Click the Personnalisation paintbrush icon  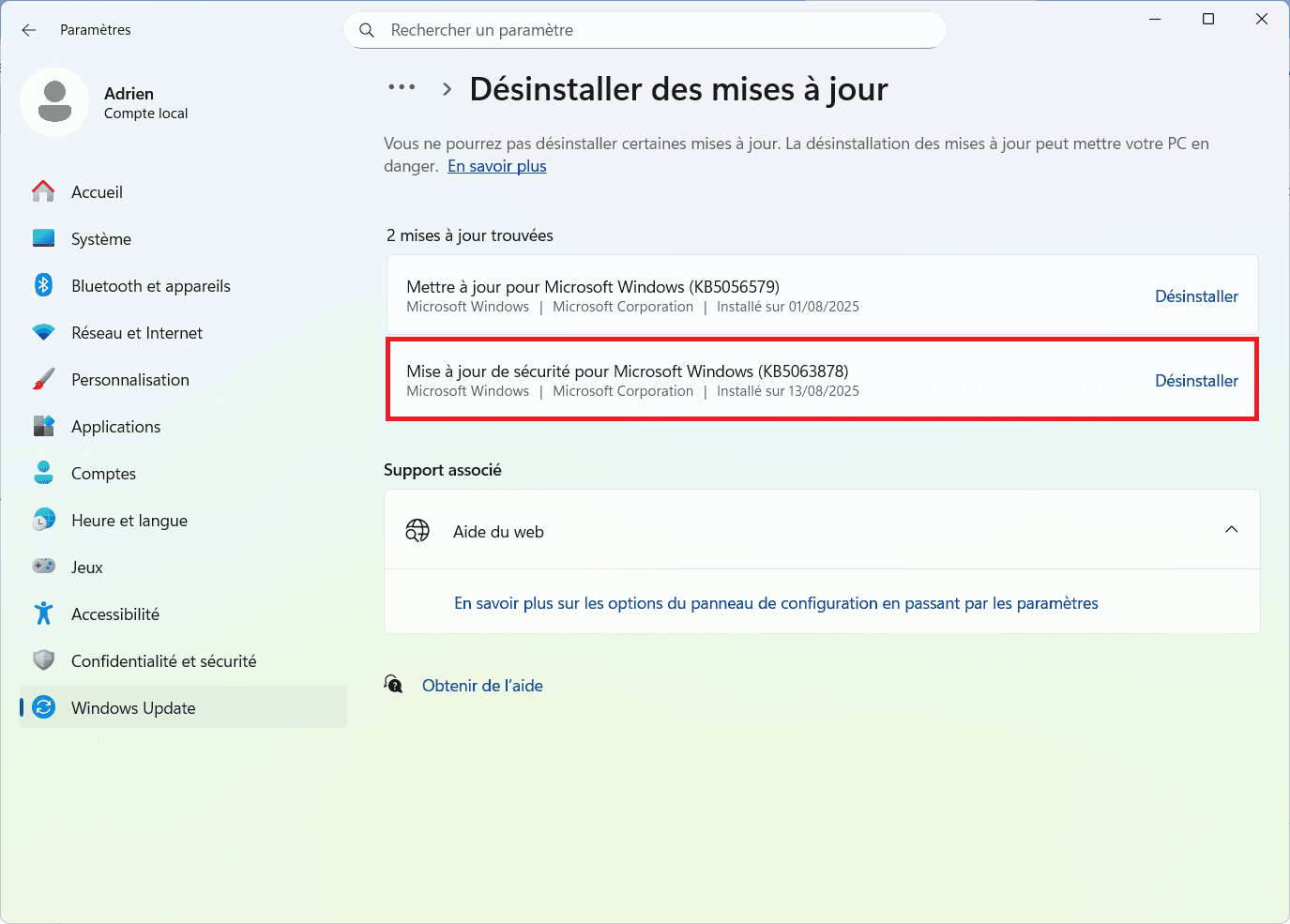click(43, 379)
